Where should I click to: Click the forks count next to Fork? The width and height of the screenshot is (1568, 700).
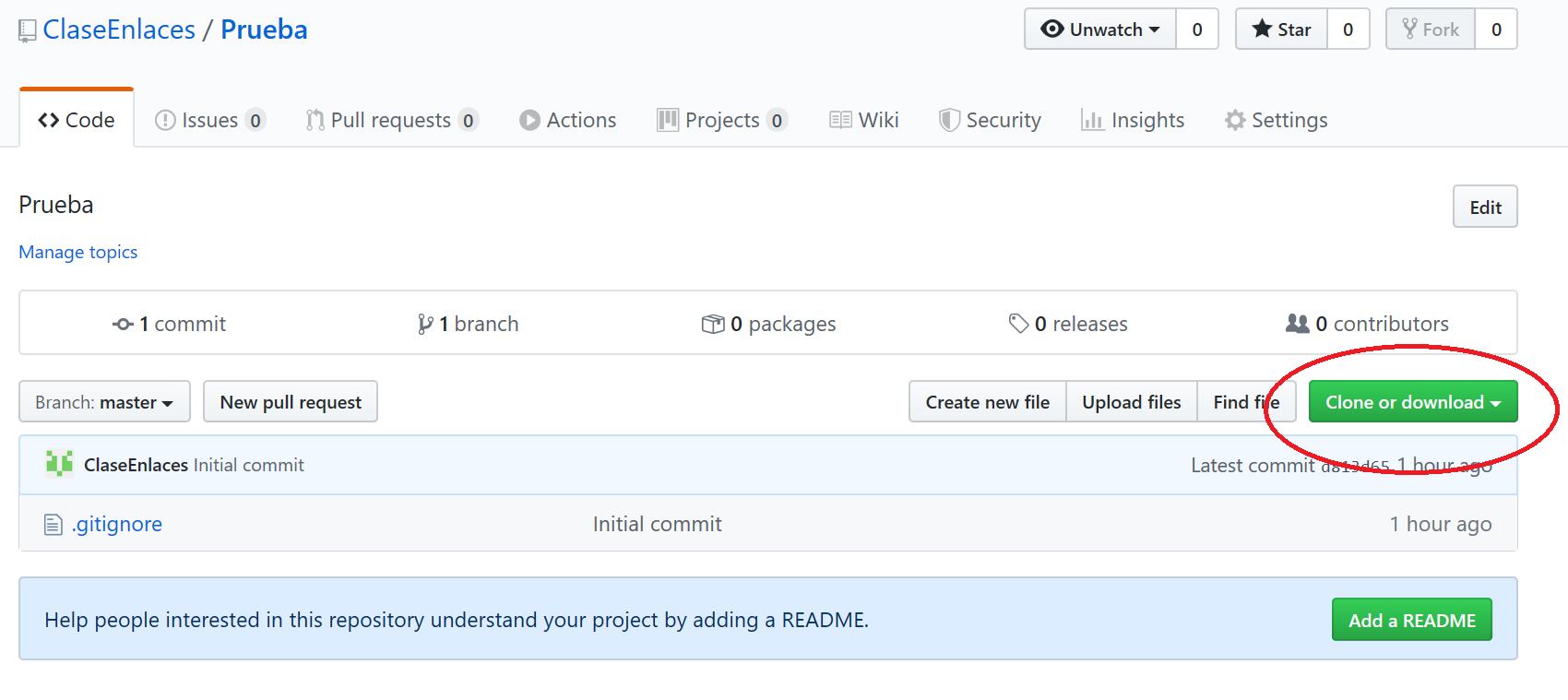[x=1496, y=30]
